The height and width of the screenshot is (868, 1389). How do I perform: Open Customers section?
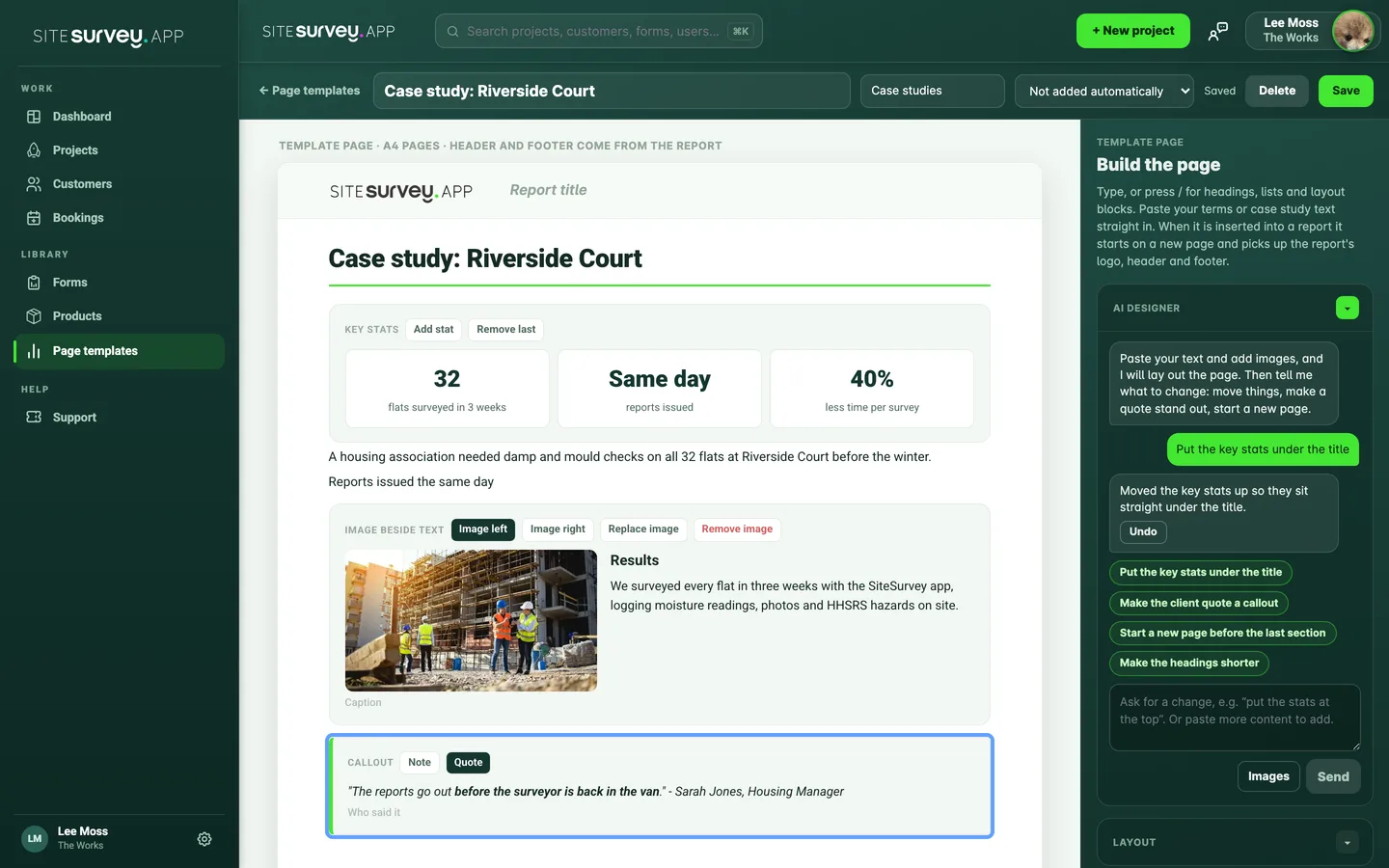pyautogui.click(x=120, y=184)
